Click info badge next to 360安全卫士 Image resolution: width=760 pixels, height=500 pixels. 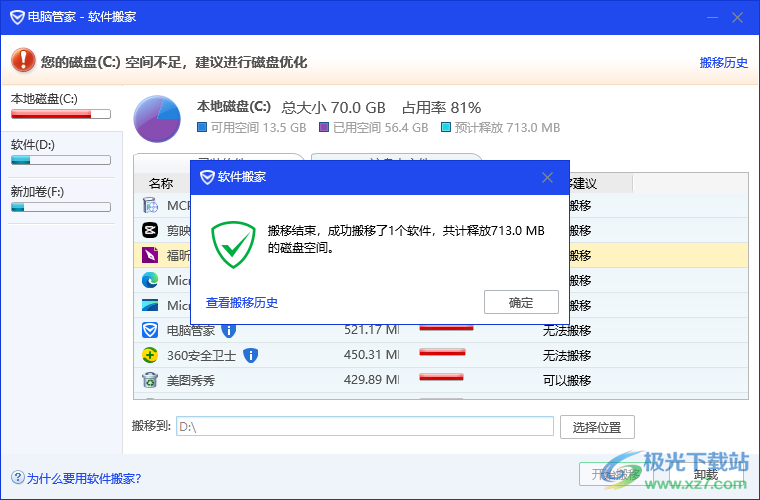click(x=250, y=356)
